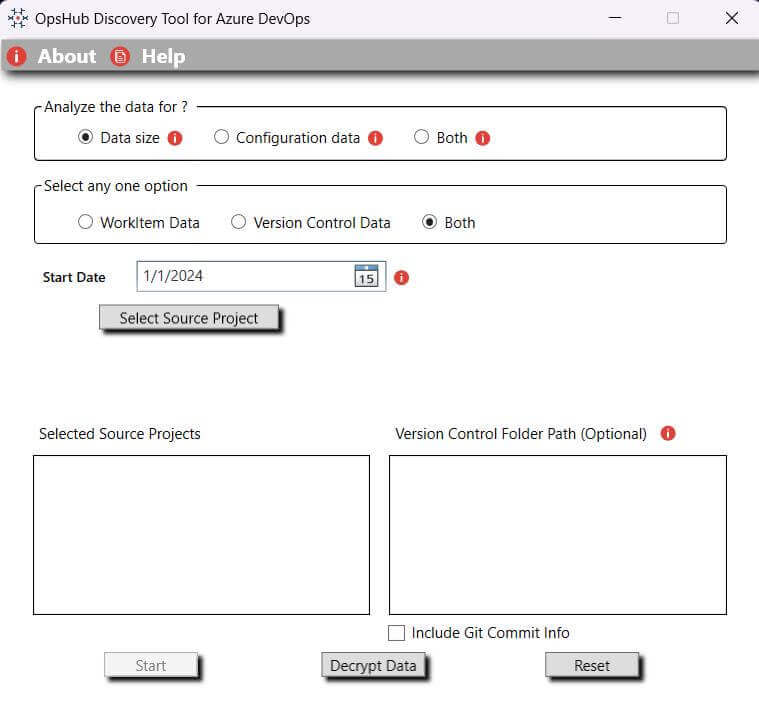Select the WorkItem Data radio button

[85, 222]
